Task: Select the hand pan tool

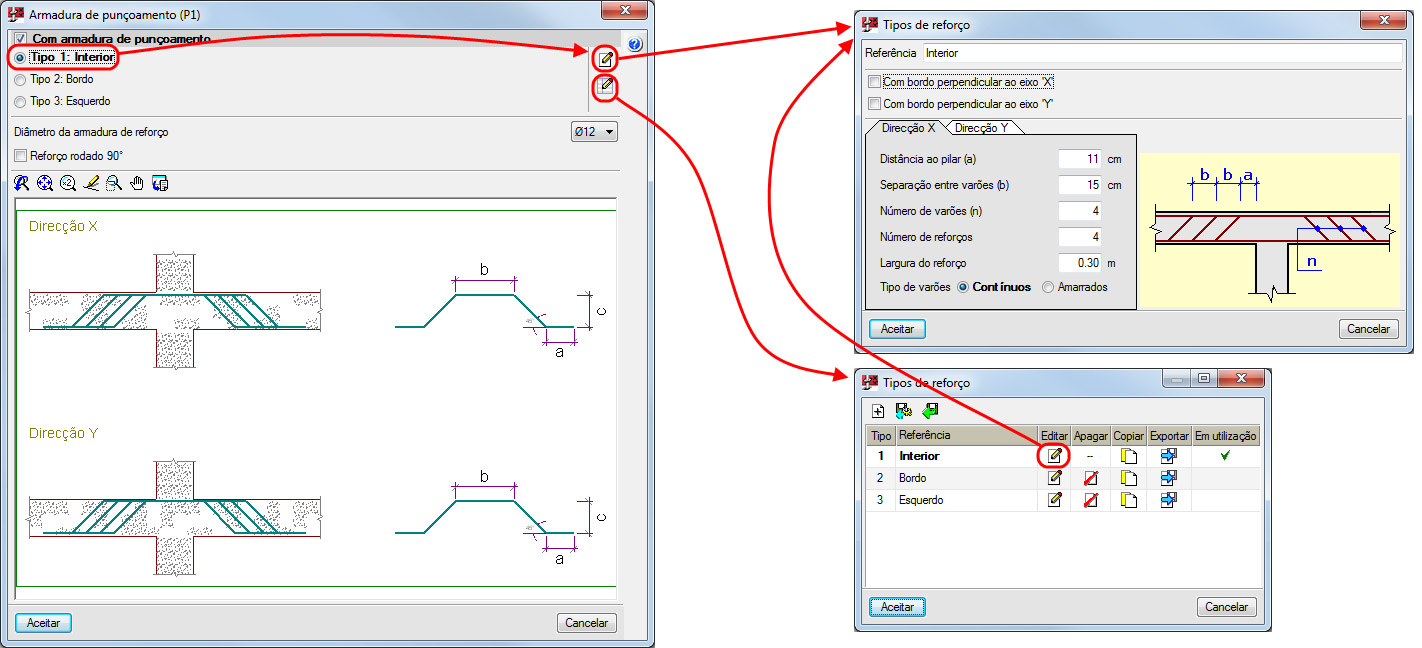Action: [x=137, y=183]
